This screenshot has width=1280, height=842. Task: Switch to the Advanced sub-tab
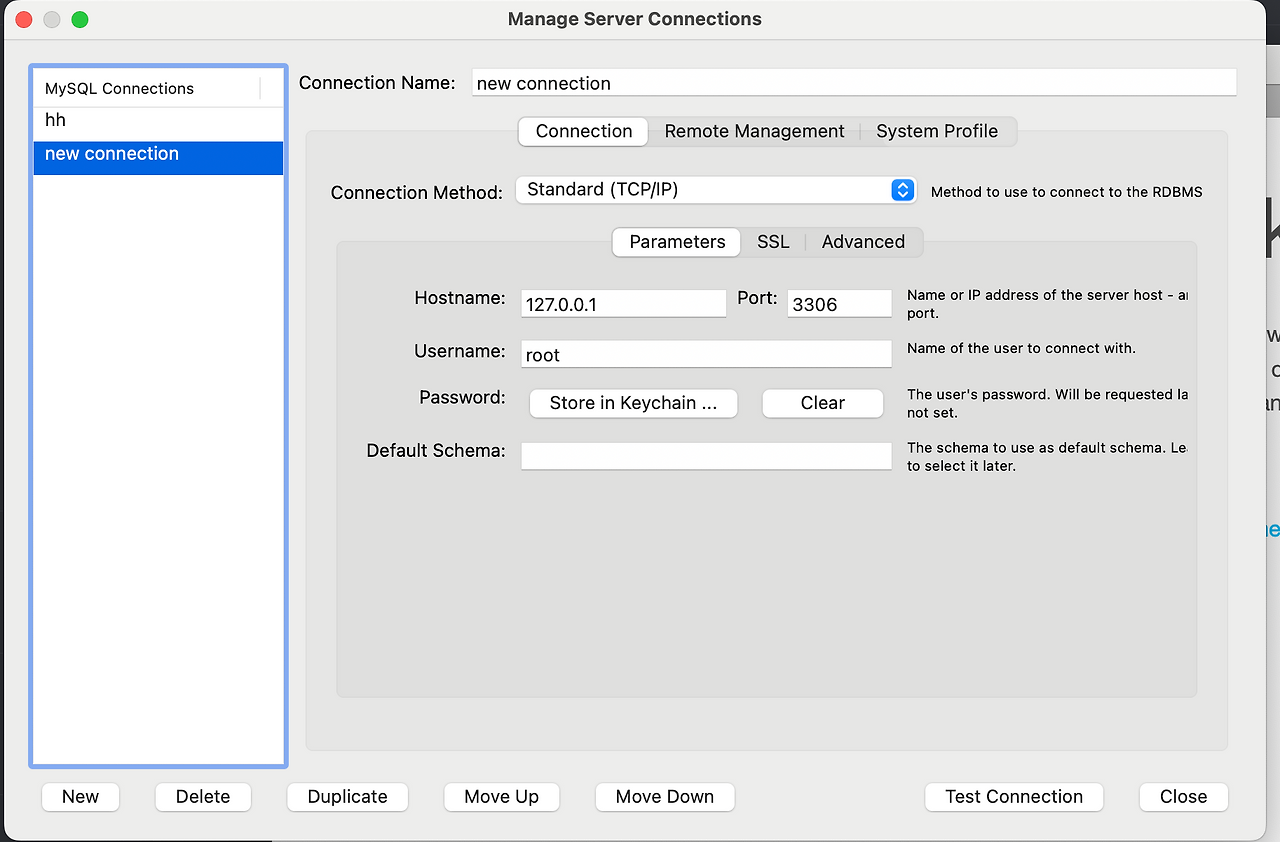tap(863, 242)
